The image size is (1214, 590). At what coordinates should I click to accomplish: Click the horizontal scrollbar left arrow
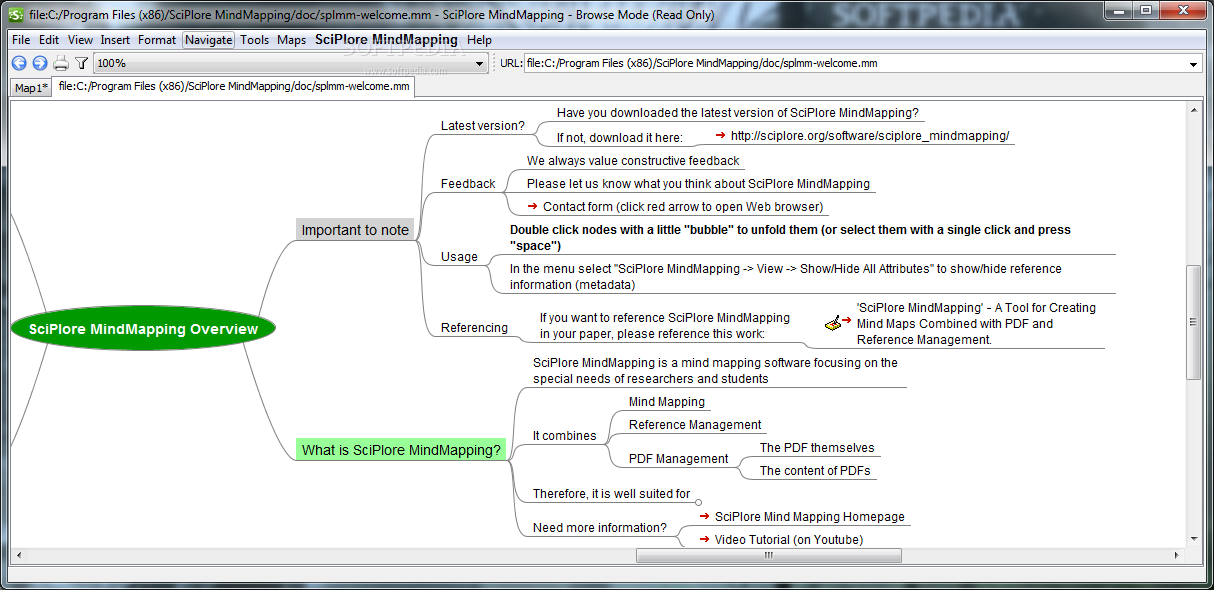click(x=17, y=555)
